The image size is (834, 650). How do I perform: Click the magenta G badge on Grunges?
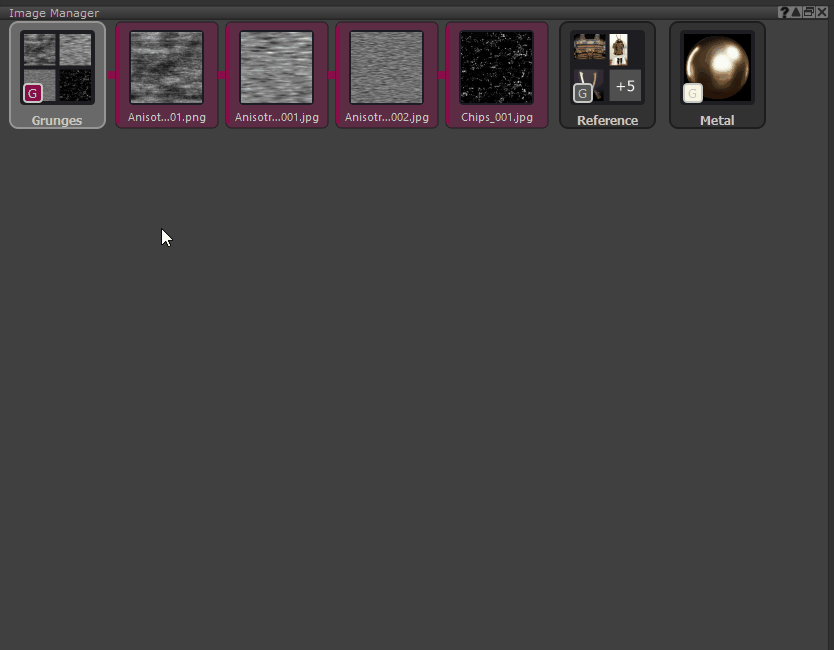coord(33,93)
